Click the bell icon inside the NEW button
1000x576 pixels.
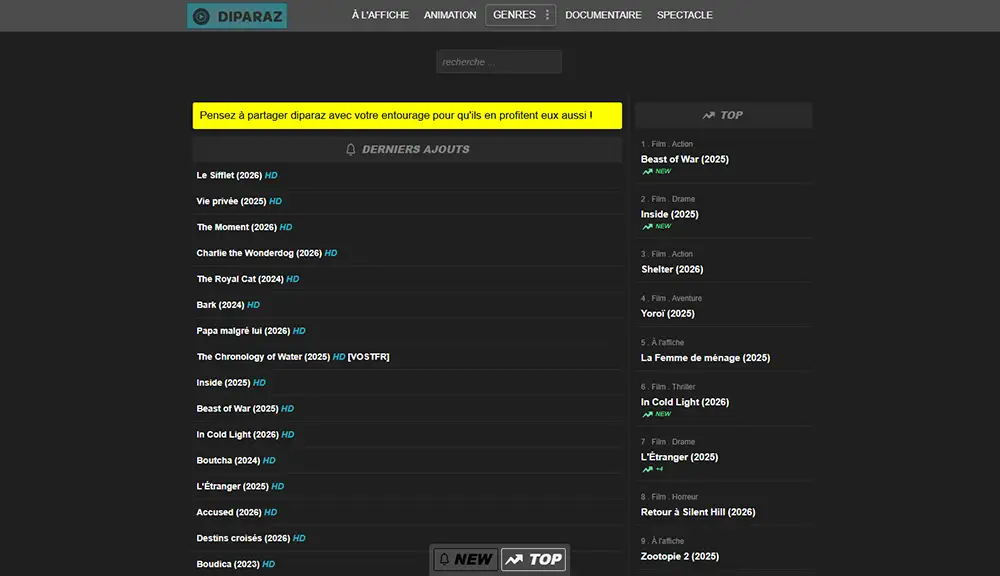coord(445,559)
